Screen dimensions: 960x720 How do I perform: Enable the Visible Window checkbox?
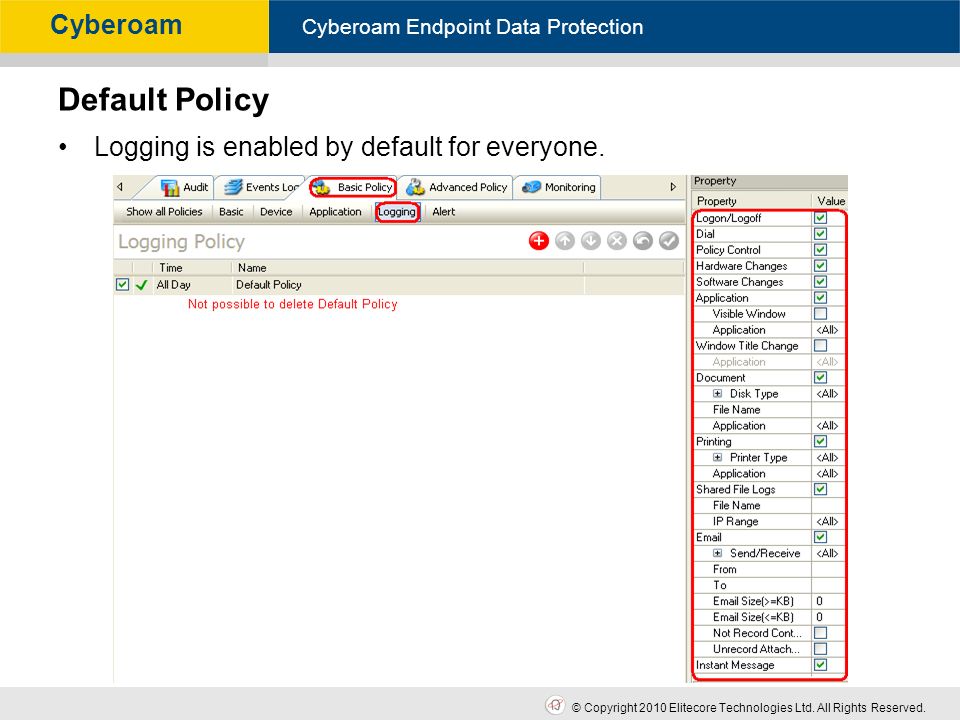coord(820,313)
